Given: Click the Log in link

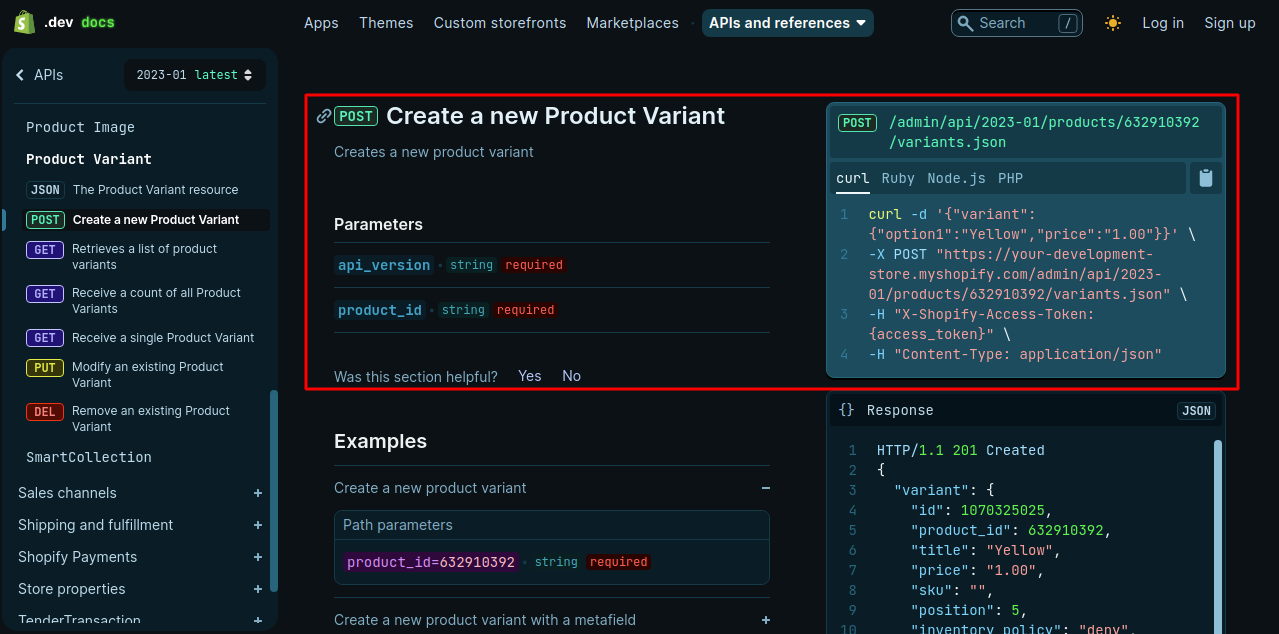Looking at the screenshot, I should [x=1163, y=23].
